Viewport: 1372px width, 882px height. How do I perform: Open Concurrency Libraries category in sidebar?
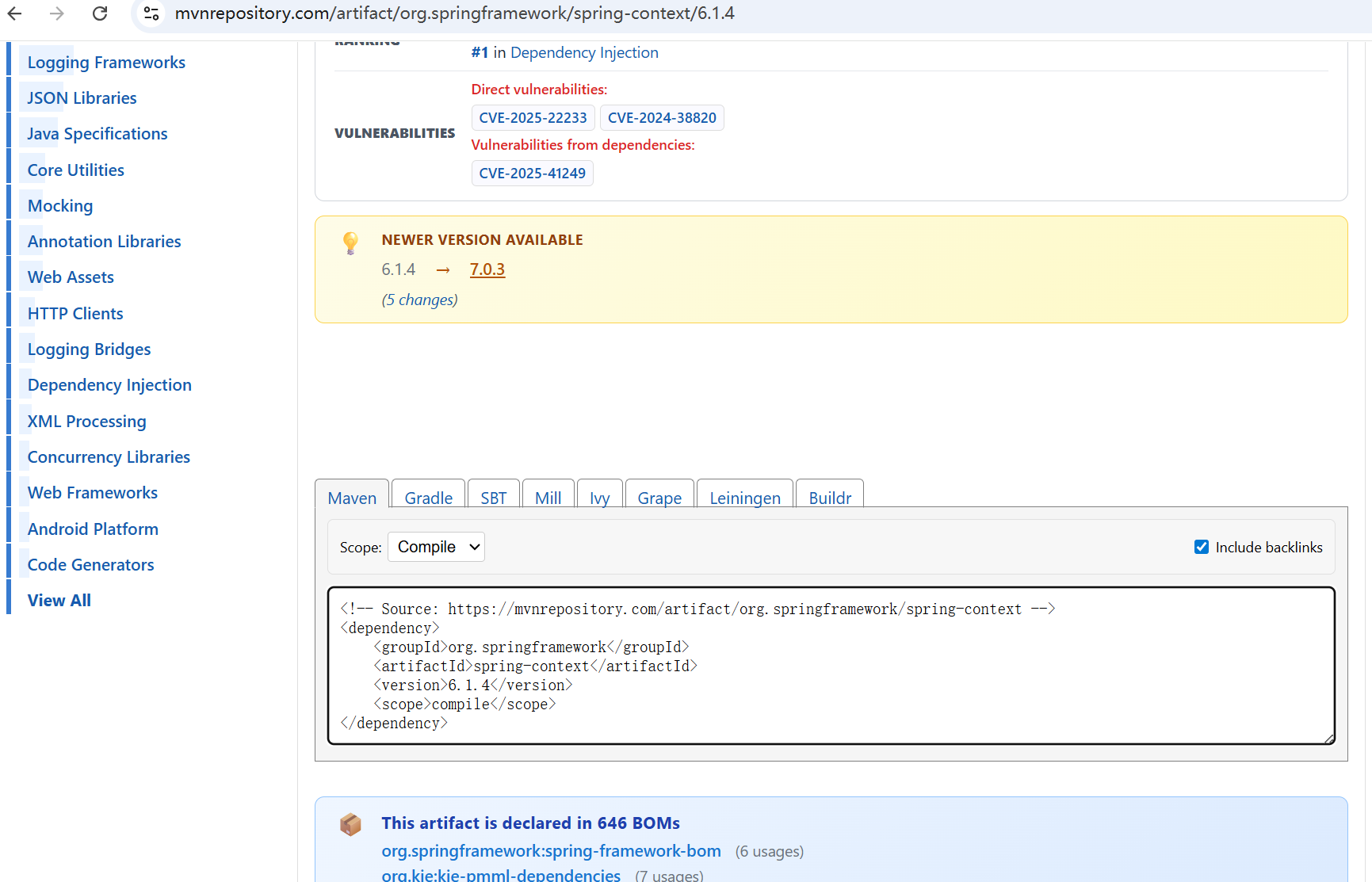click(109, 457)
